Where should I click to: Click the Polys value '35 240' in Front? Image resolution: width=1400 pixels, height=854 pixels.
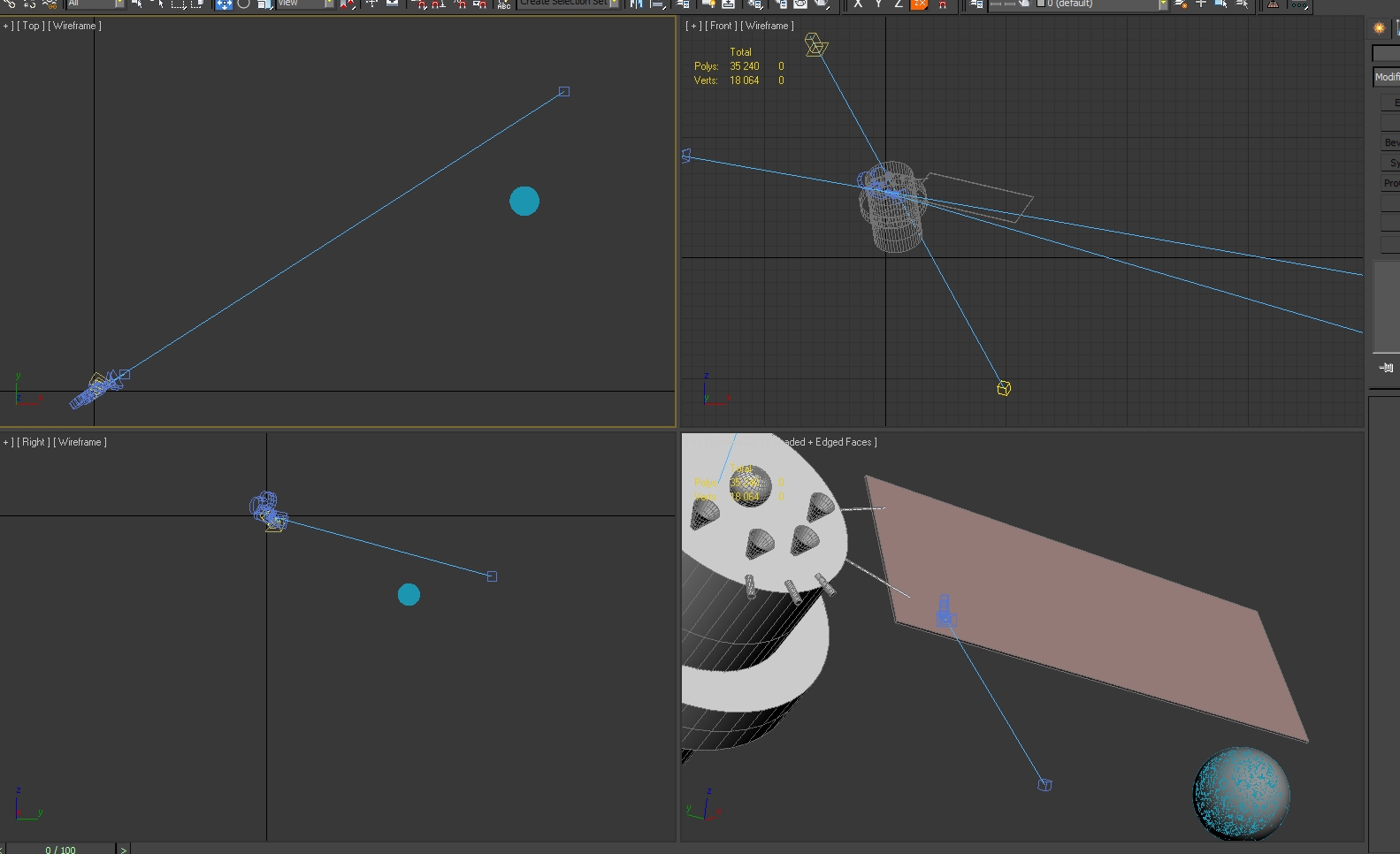pos(744,66)
